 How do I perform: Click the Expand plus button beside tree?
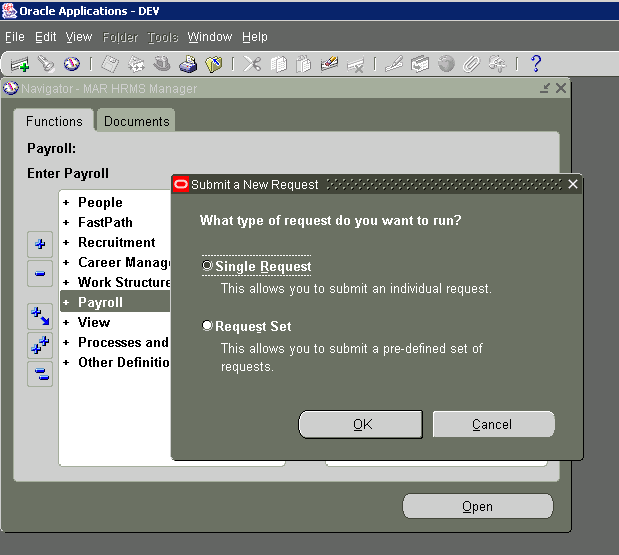pos(40,244)
